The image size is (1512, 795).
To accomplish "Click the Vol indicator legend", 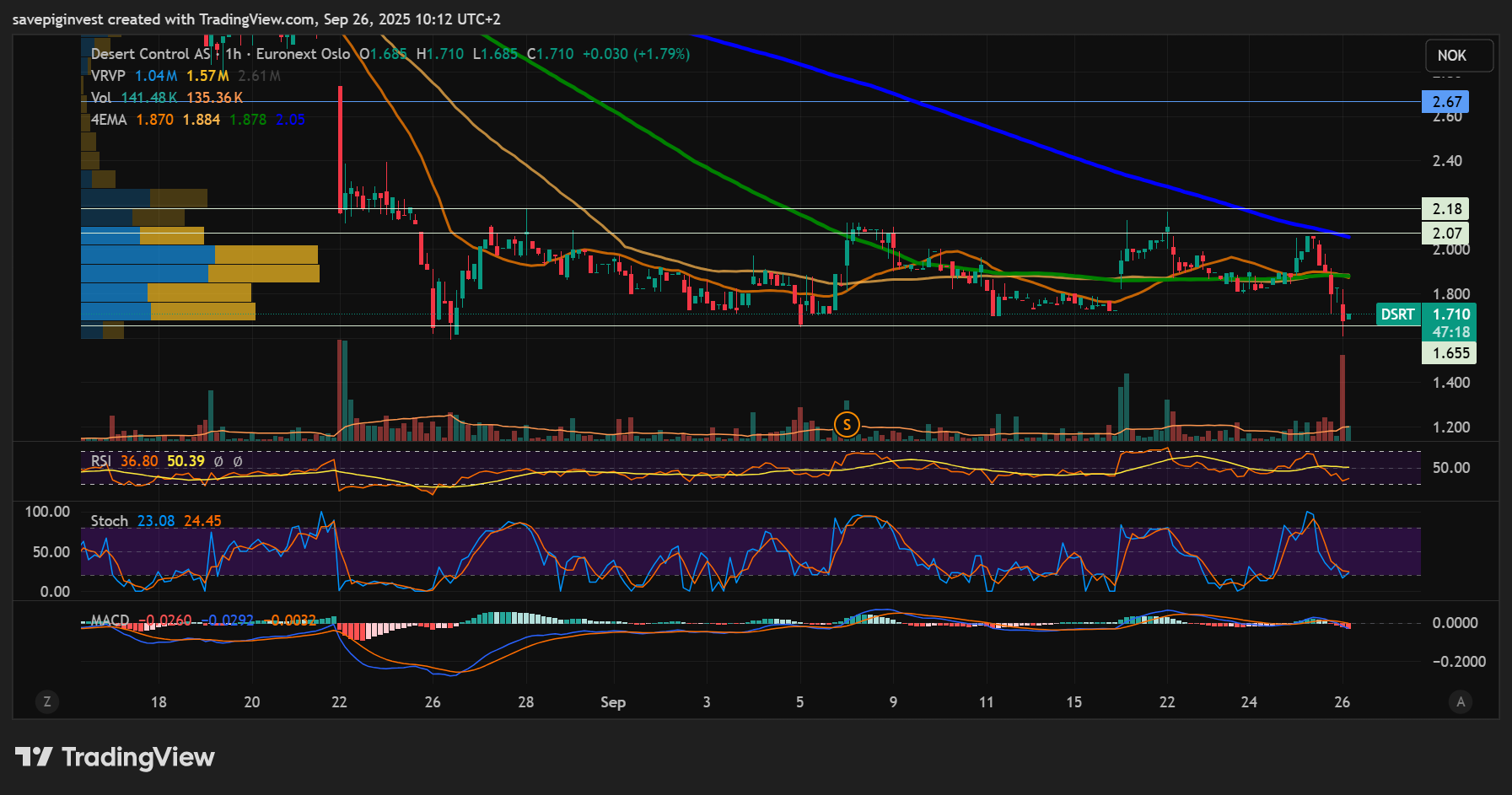I will [x=101, y=98].
